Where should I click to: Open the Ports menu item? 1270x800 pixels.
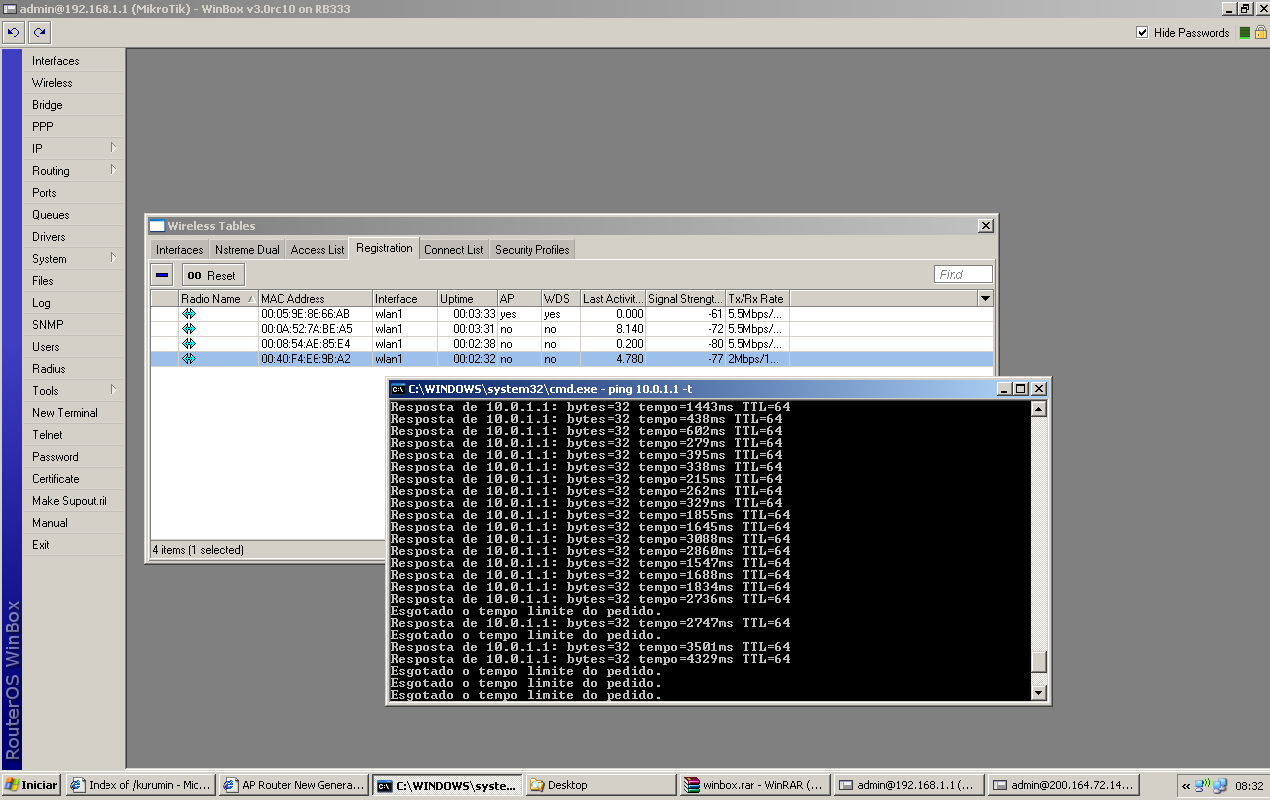click(74, 193)
